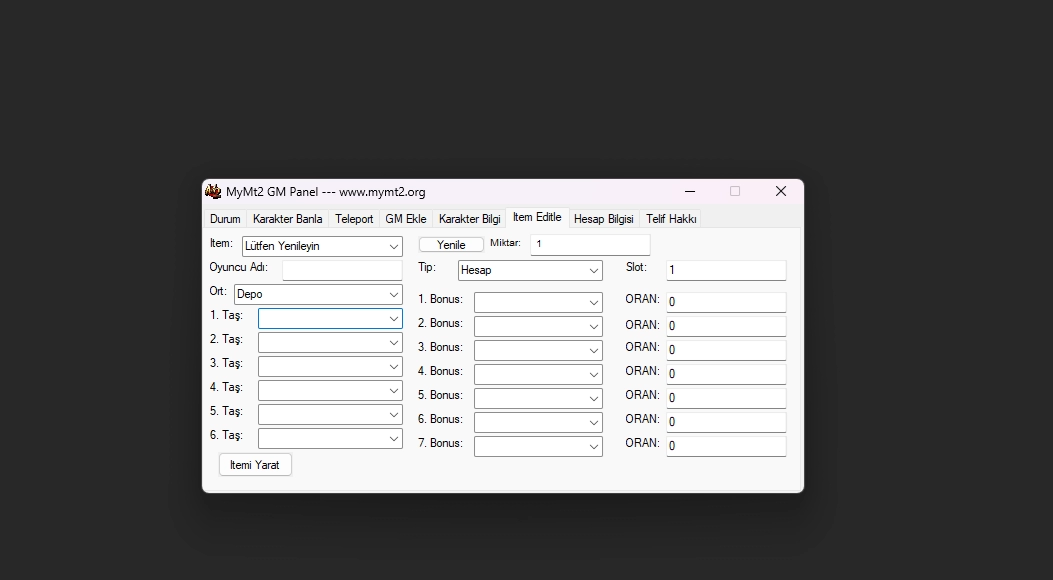Click the ORAN field for 1. Bonus
This screenshot has height=580, width=1053.
point(726,302)
